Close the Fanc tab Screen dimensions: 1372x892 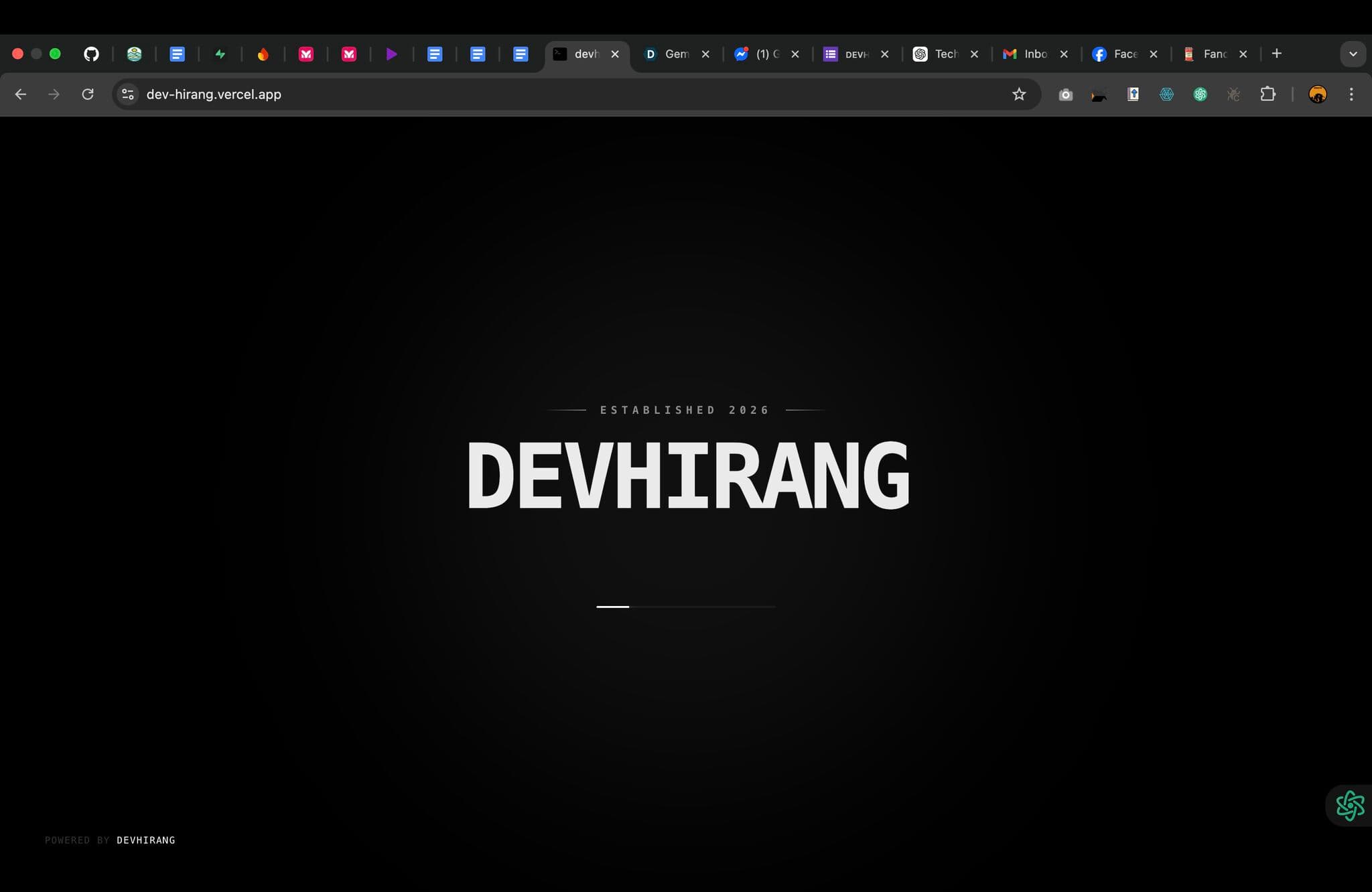(x=1243, y=54)
